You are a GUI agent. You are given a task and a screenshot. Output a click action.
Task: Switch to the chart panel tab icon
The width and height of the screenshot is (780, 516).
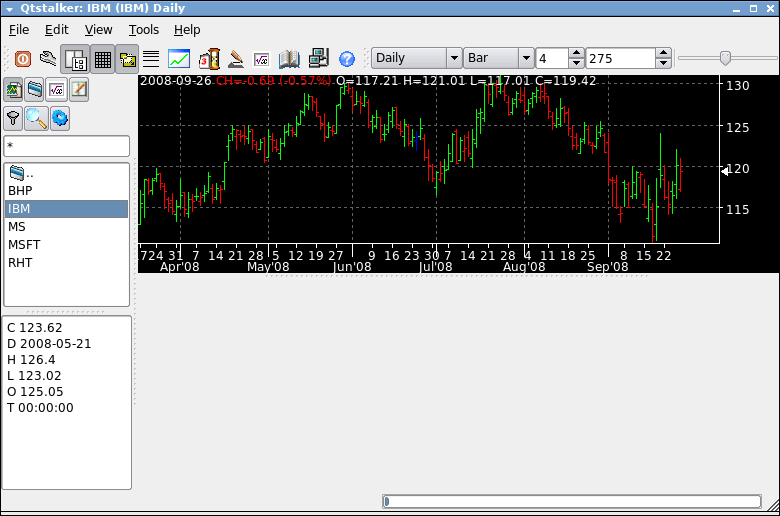[x=13, y=90]
